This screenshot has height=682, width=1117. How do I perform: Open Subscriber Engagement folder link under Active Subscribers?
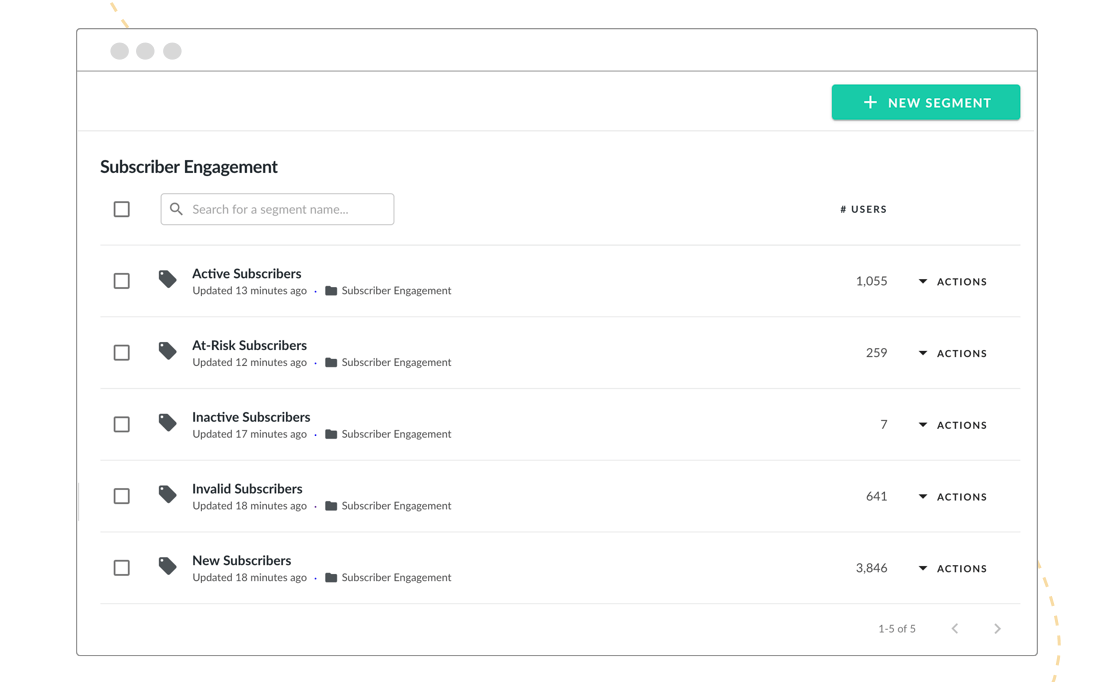tap(396, 291)
